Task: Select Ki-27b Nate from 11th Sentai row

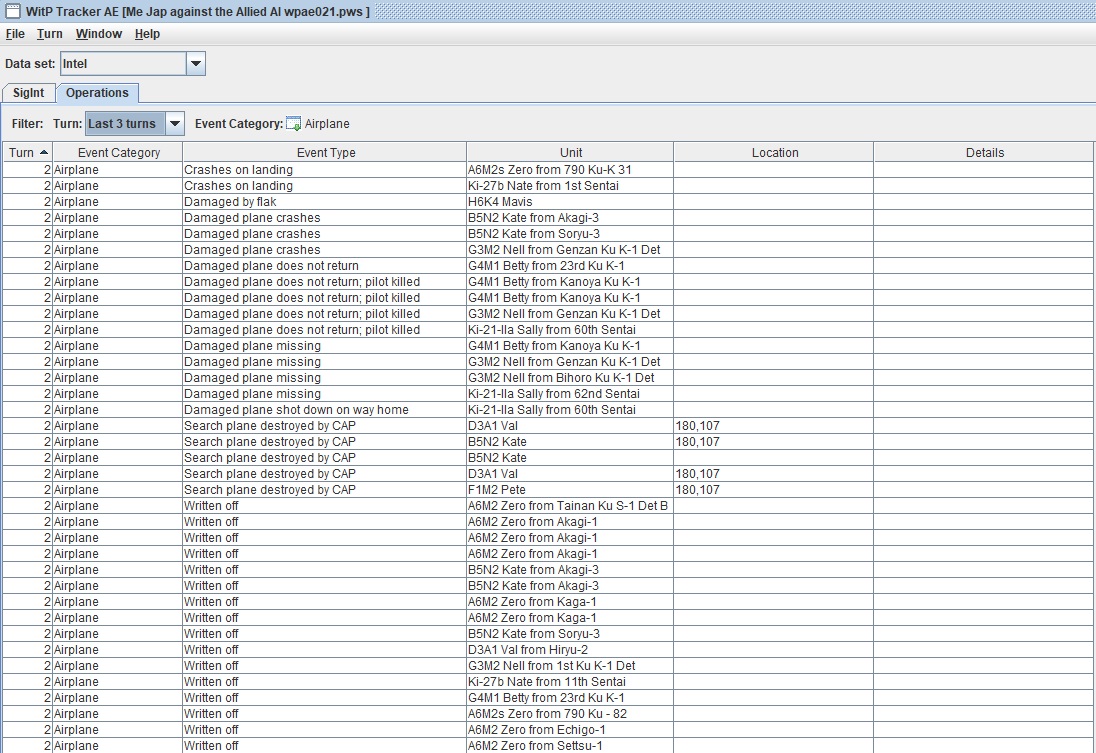Action: 548,682
